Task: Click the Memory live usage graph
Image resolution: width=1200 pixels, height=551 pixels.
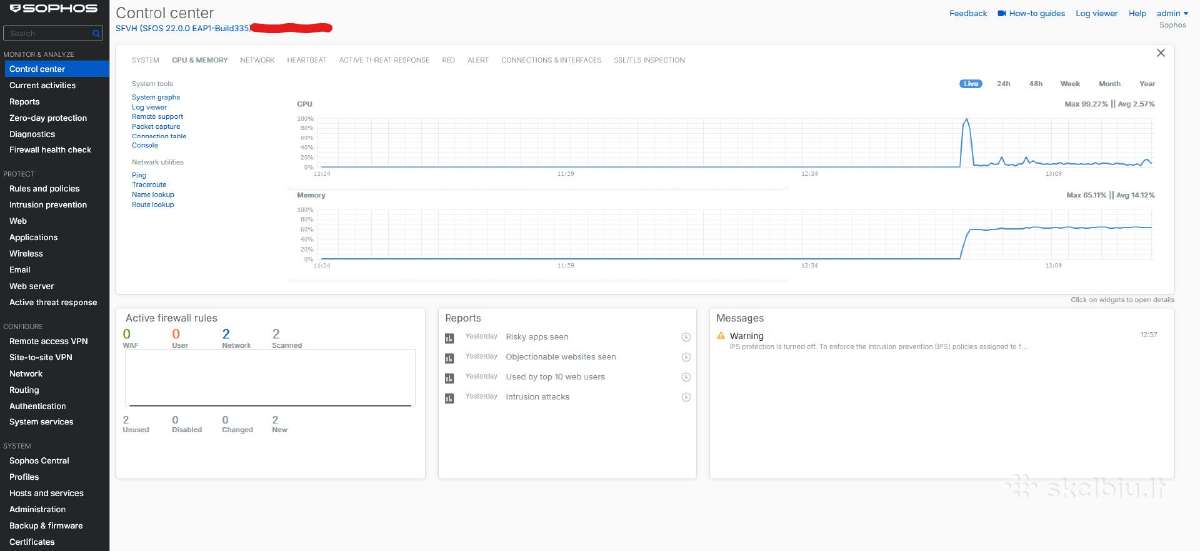Action: 737,235
